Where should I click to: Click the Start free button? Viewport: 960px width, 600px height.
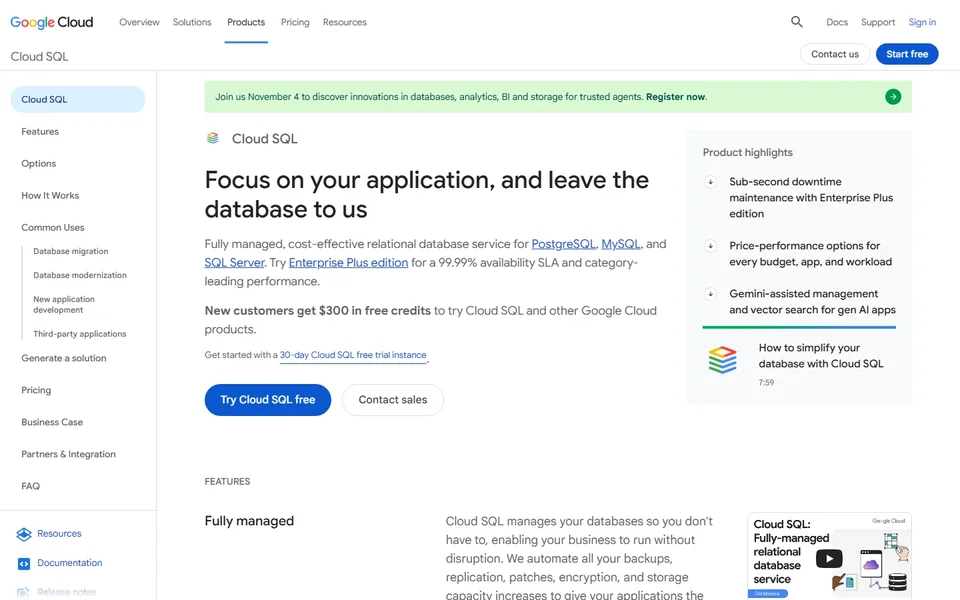pyautogui.click(x=907, y=54)
